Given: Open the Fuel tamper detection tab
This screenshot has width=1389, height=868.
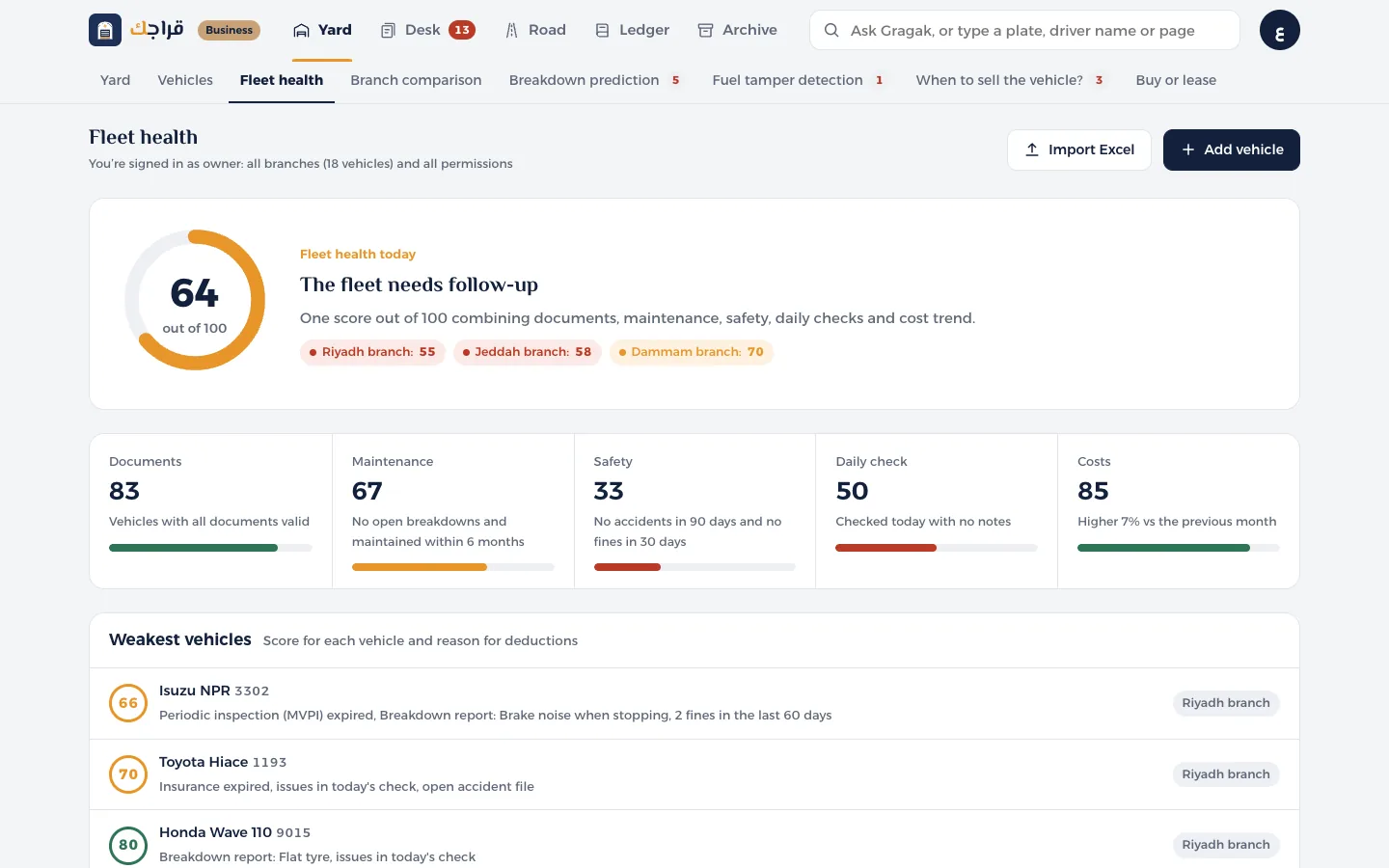Looking at the screenshot, I should click(x=799, y=80).
